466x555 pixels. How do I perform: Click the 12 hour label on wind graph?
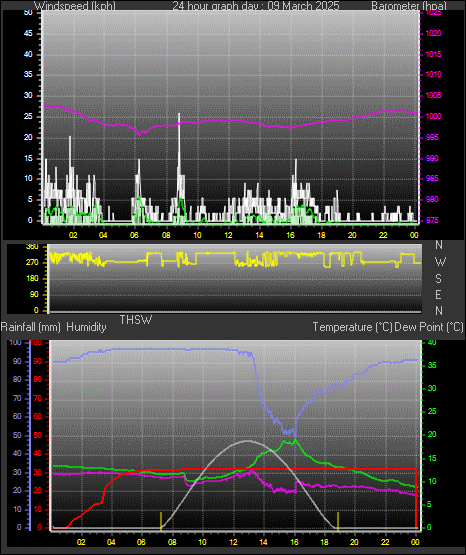point(229,235)
